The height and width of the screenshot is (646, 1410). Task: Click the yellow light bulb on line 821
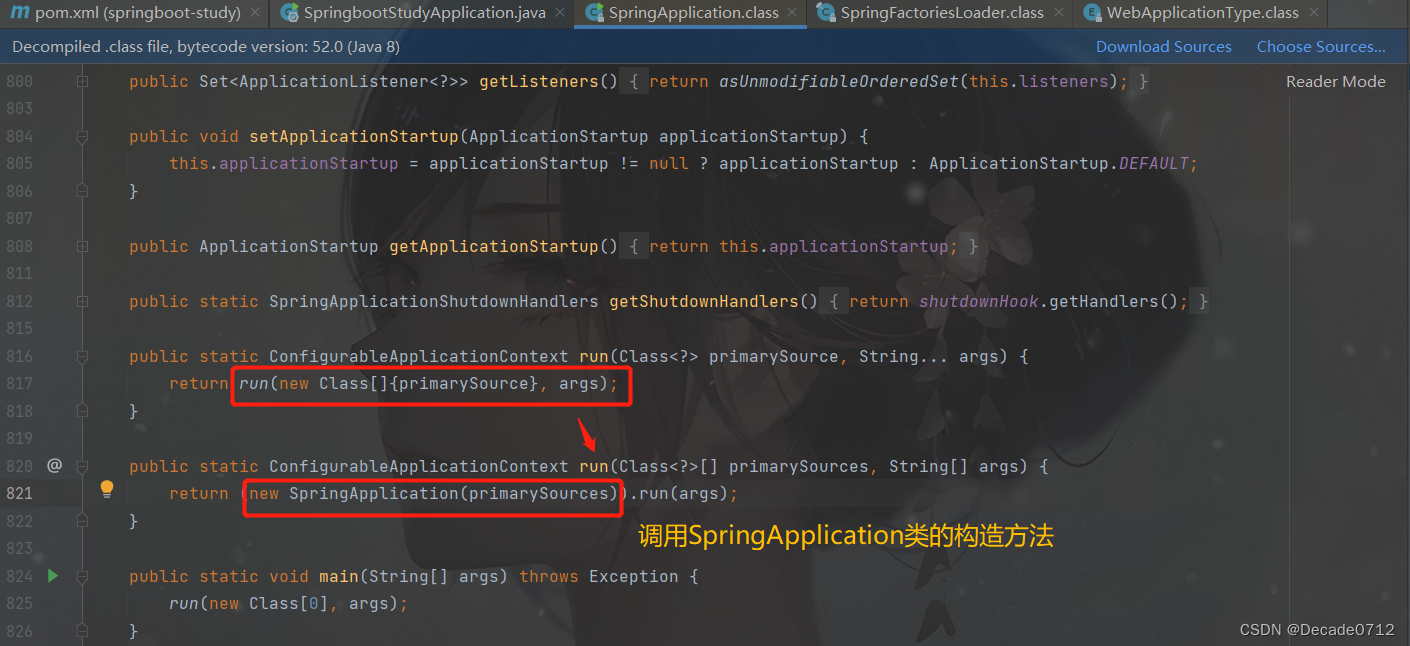coord(107,489)
